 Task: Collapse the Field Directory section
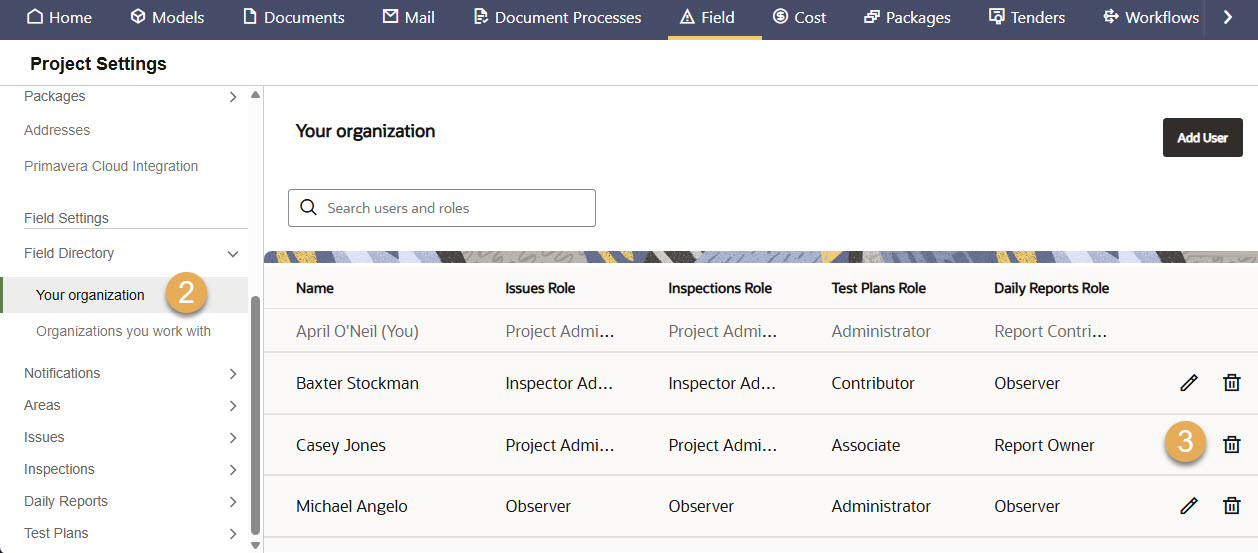pyautogui.click(x=233, y=254)
